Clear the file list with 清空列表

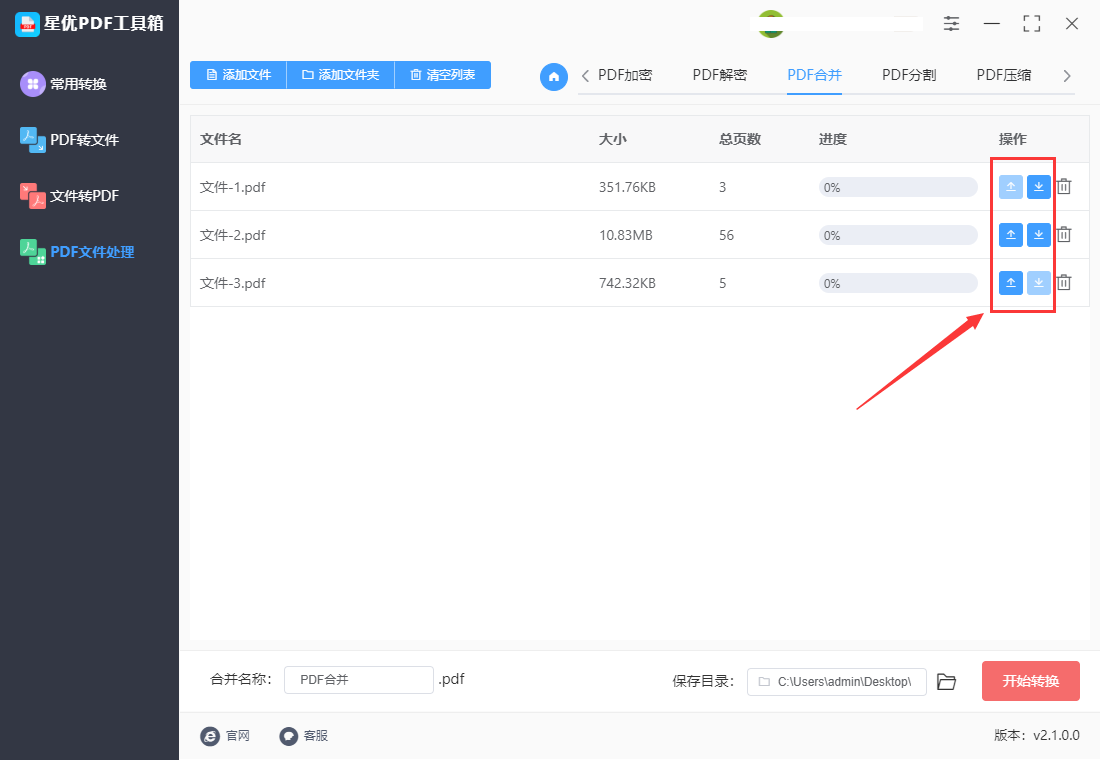[442, 75]
